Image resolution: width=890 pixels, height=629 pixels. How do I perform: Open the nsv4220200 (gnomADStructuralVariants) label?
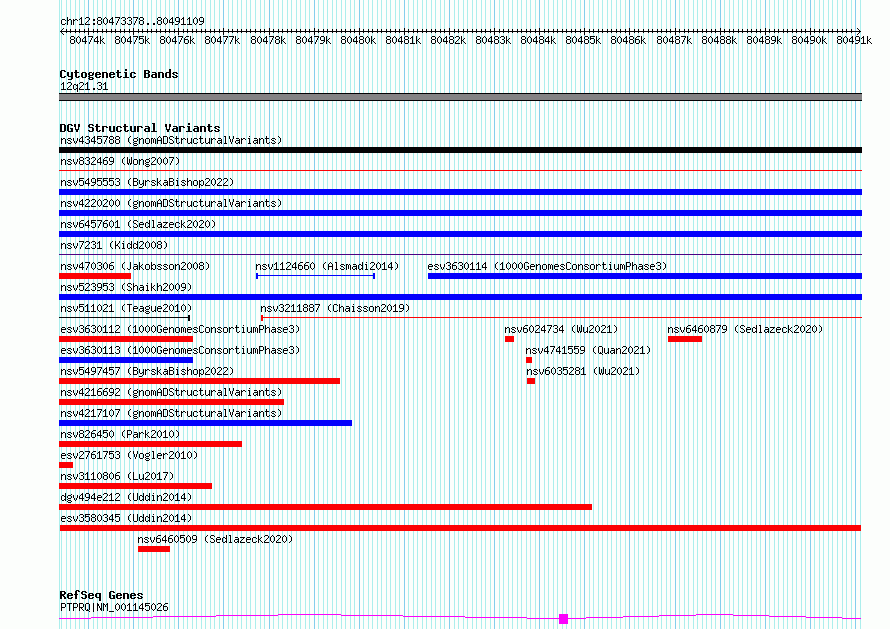pos(171,203)
